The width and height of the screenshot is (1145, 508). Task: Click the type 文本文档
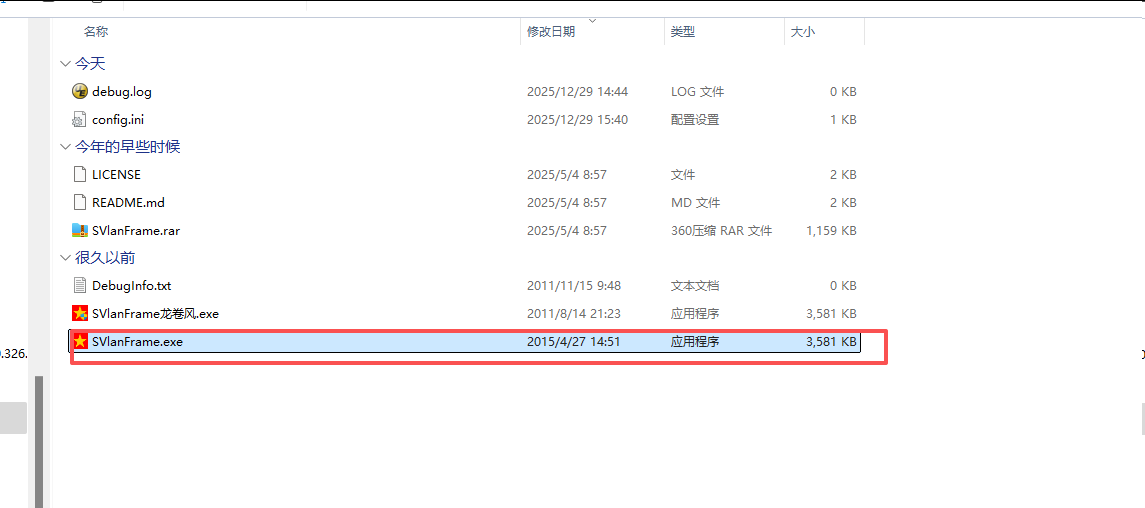[694, 286]
